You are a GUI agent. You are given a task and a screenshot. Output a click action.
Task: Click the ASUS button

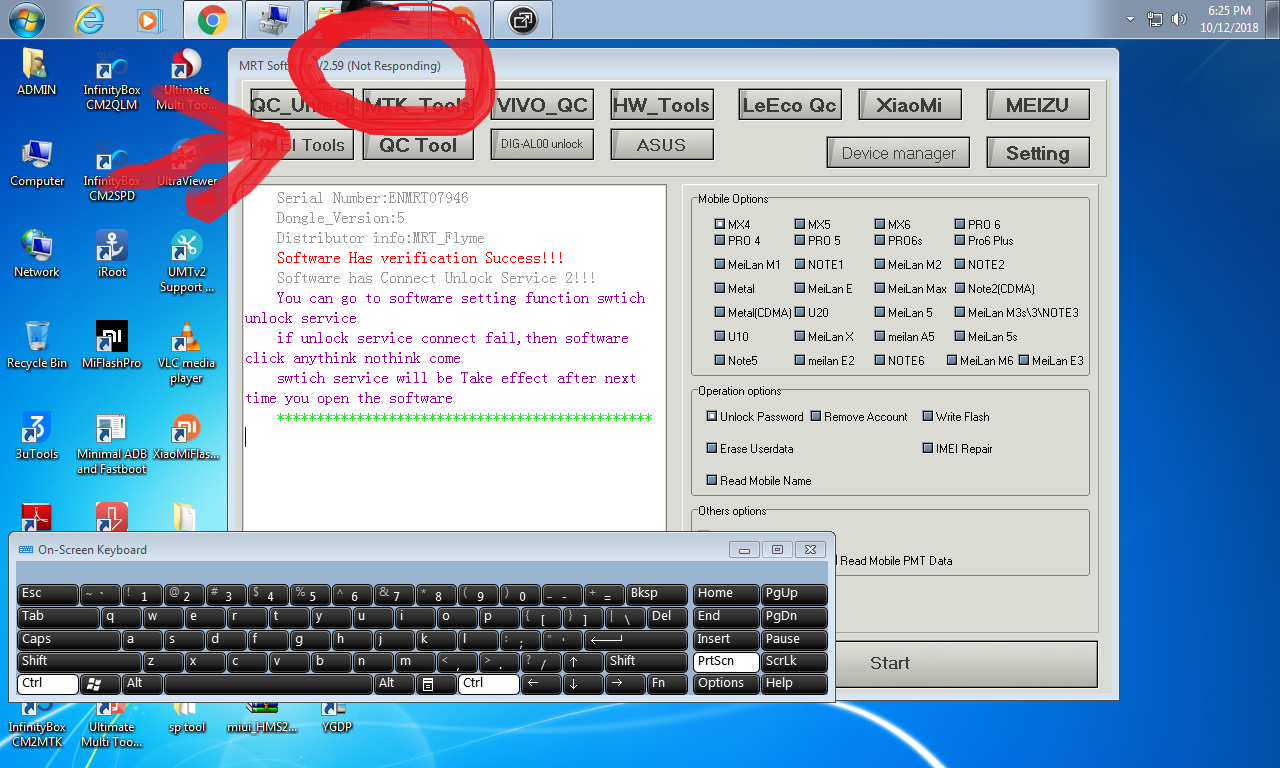[661, 145]
